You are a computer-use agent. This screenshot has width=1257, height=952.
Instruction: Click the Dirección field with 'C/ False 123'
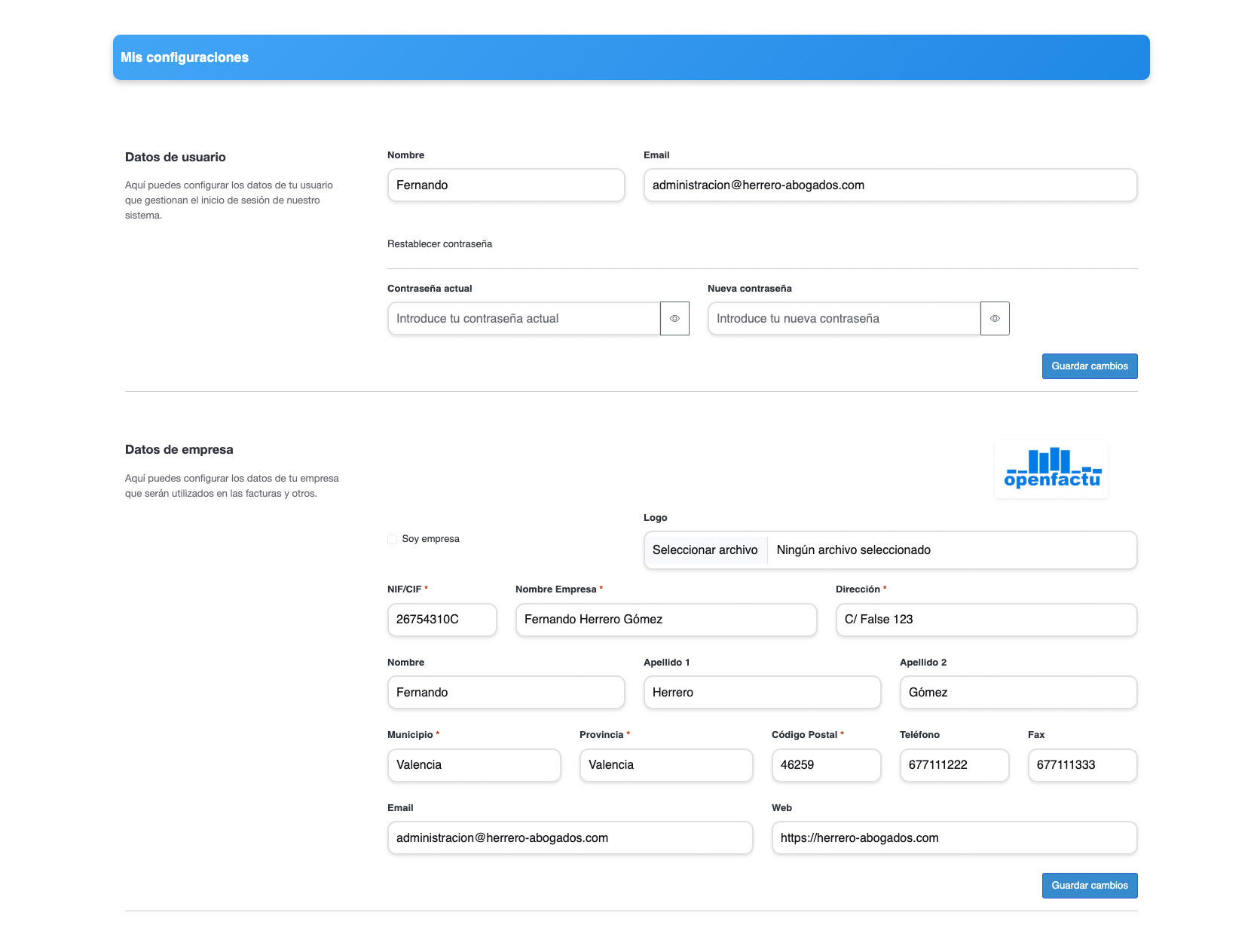click(x=986, y=620)
